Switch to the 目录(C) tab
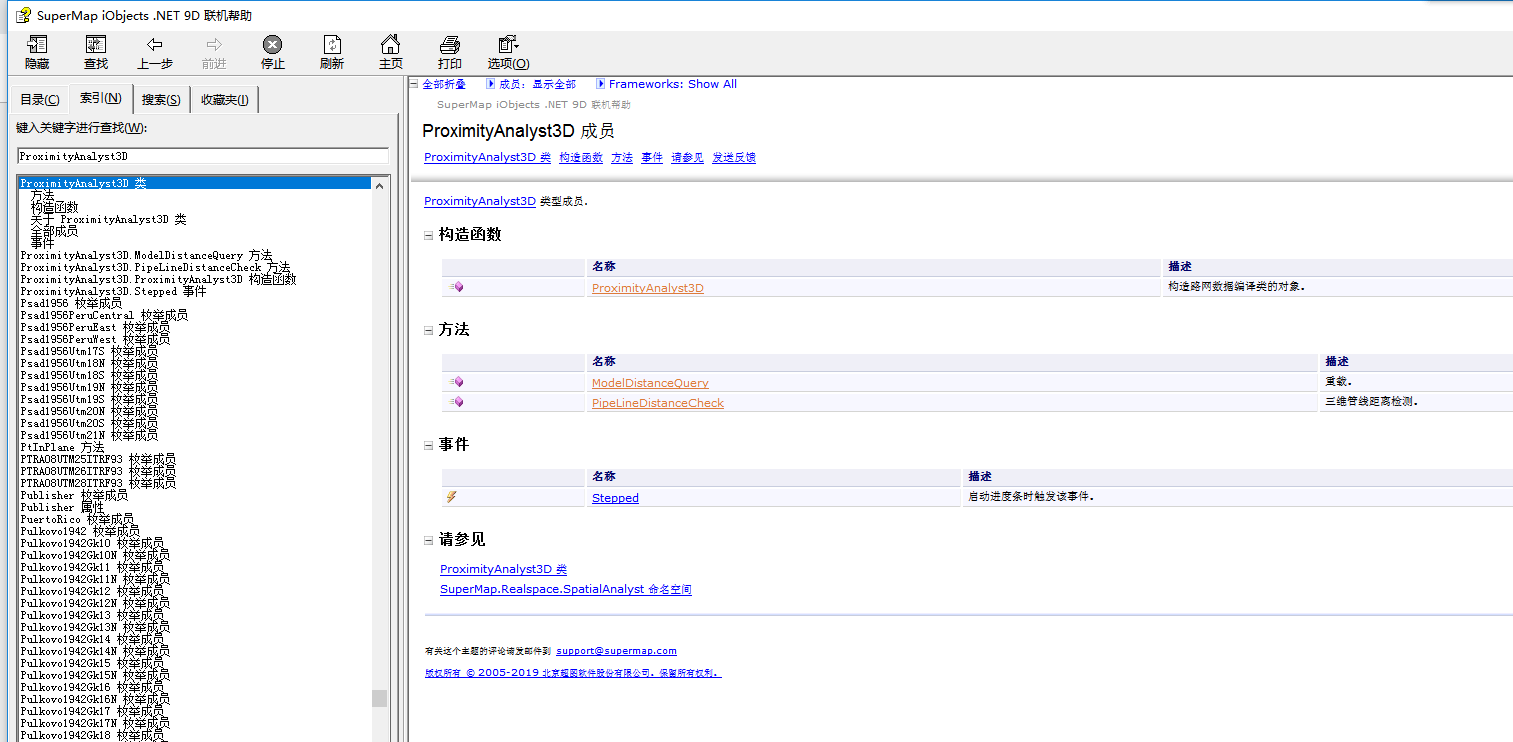1513x742 pixels. [x=40, y=99]
